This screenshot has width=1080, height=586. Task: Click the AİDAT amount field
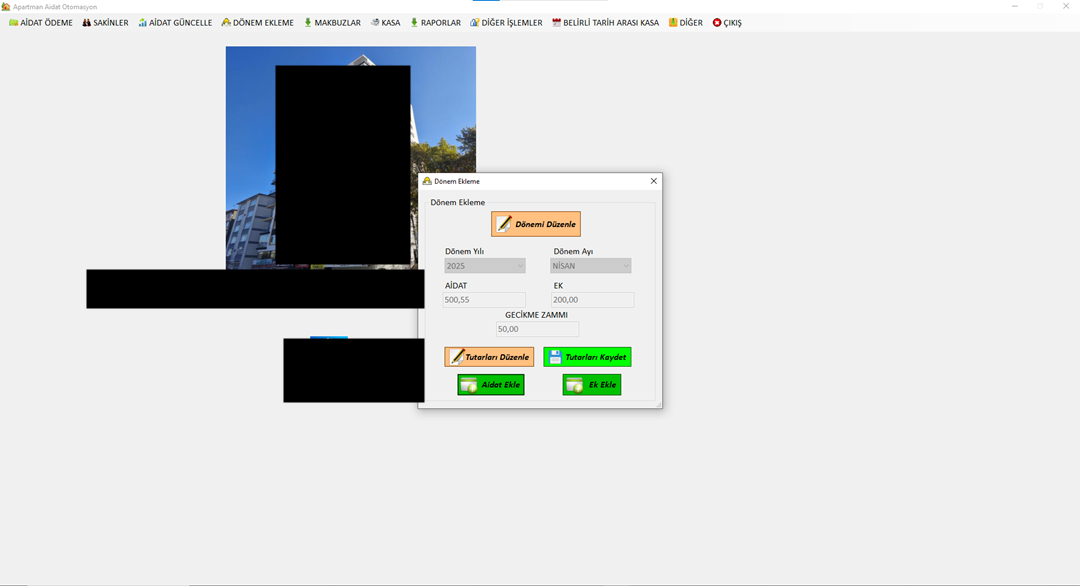tap(485, 300)
